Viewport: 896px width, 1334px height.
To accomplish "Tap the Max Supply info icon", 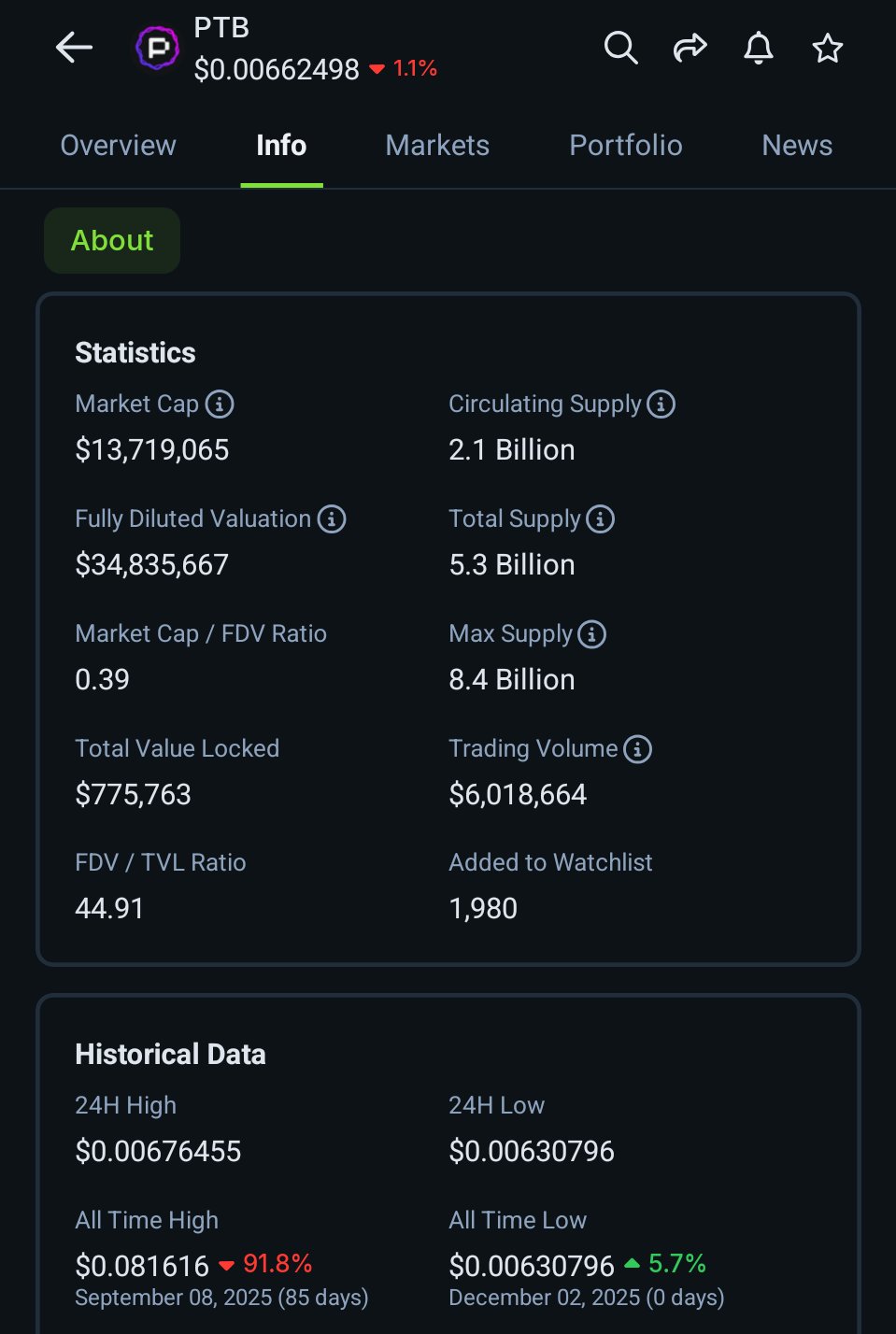I will tap(591, 634).
